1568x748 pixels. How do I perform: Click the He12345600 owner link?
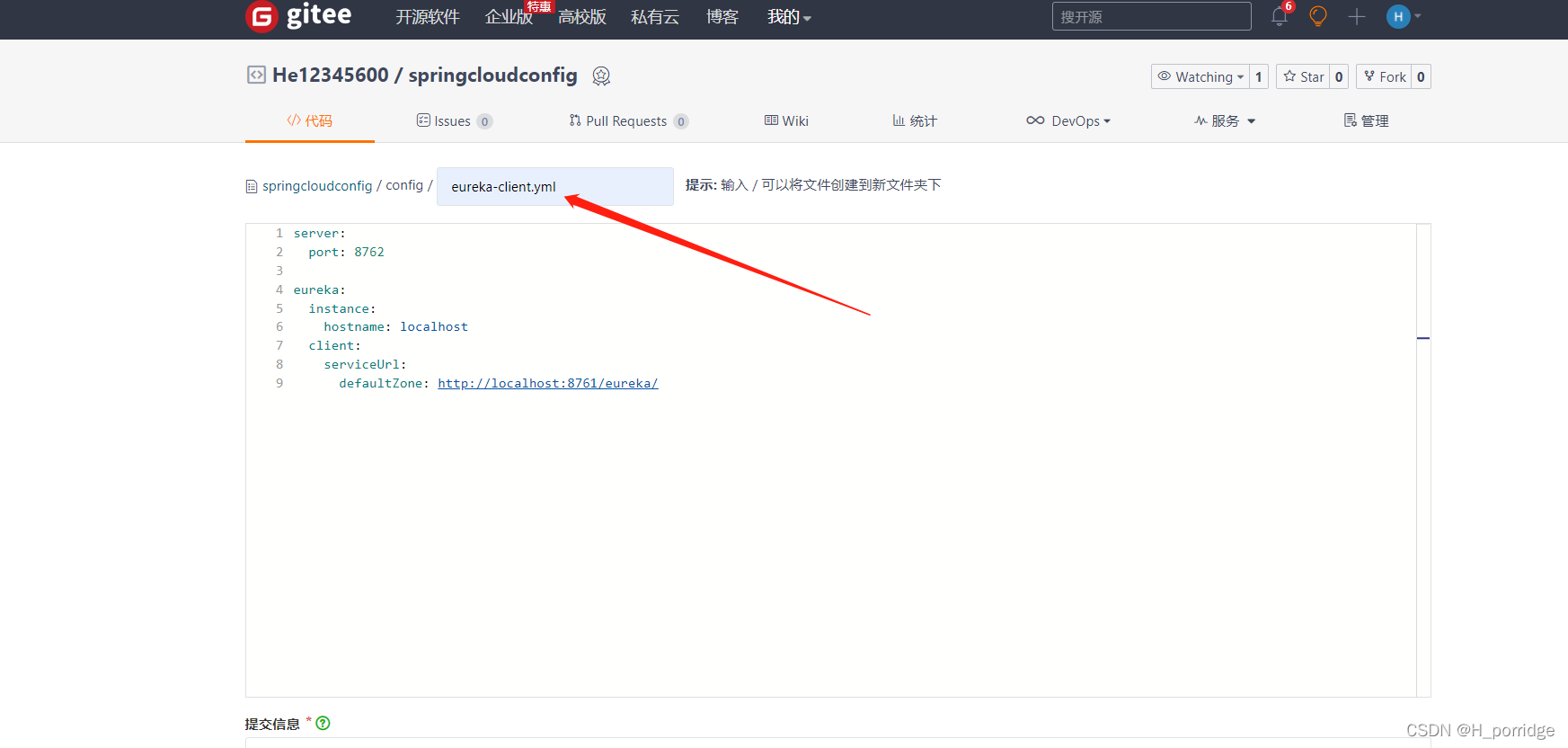click(331, 75)
